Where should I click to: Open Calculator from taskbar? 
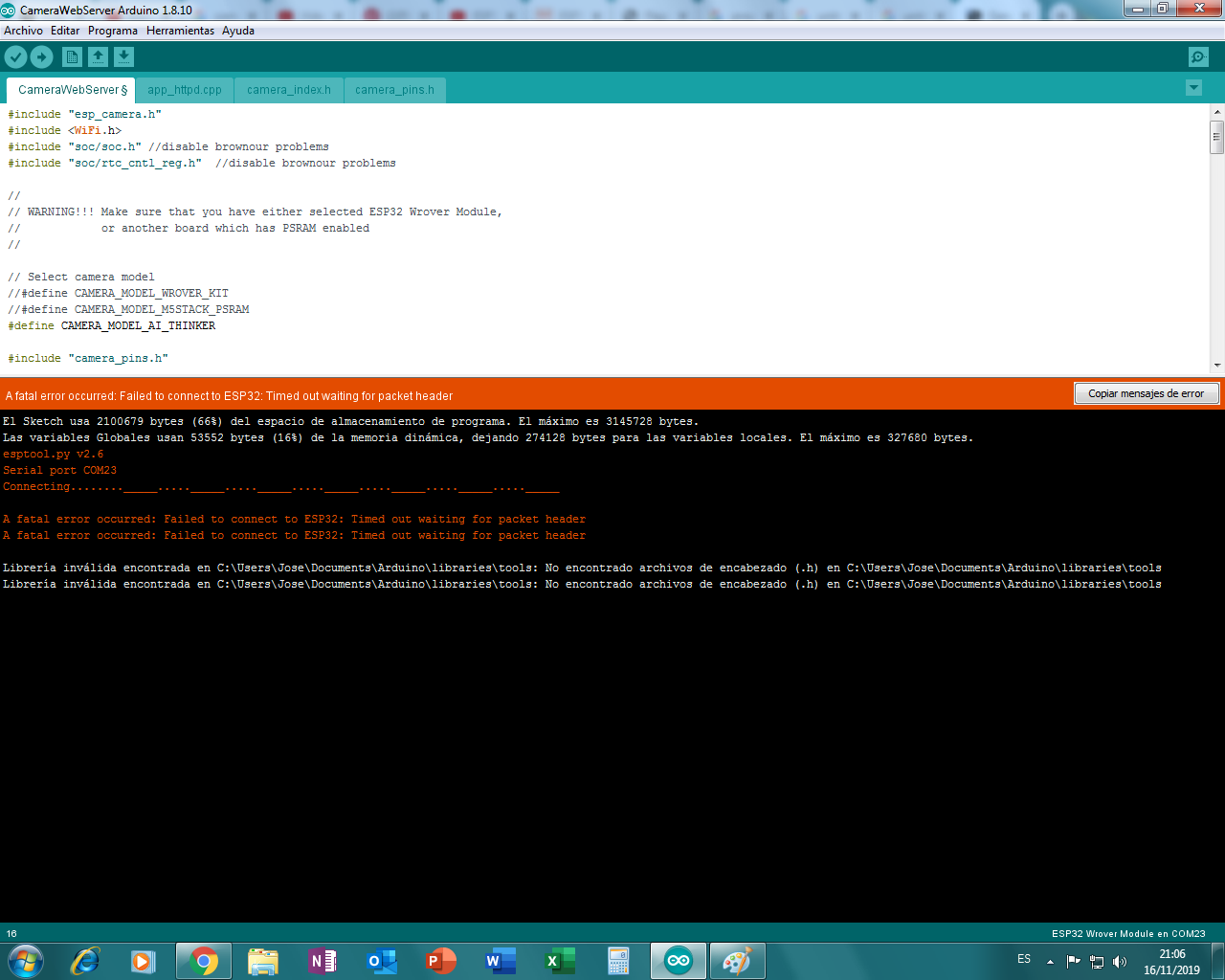619,961
